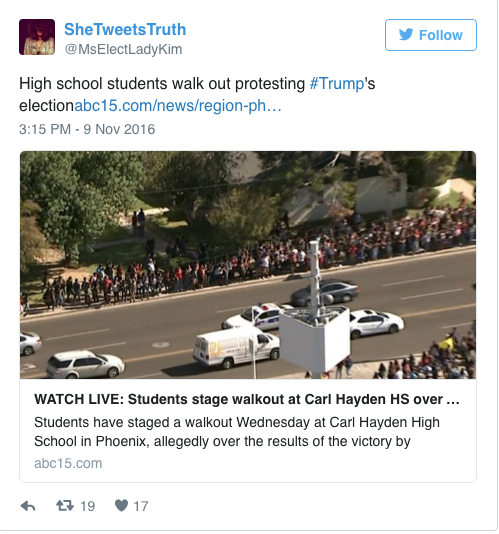
Task: Open the WATCH LIVE Carl Hayden HS headline
Action: (247, 400)
